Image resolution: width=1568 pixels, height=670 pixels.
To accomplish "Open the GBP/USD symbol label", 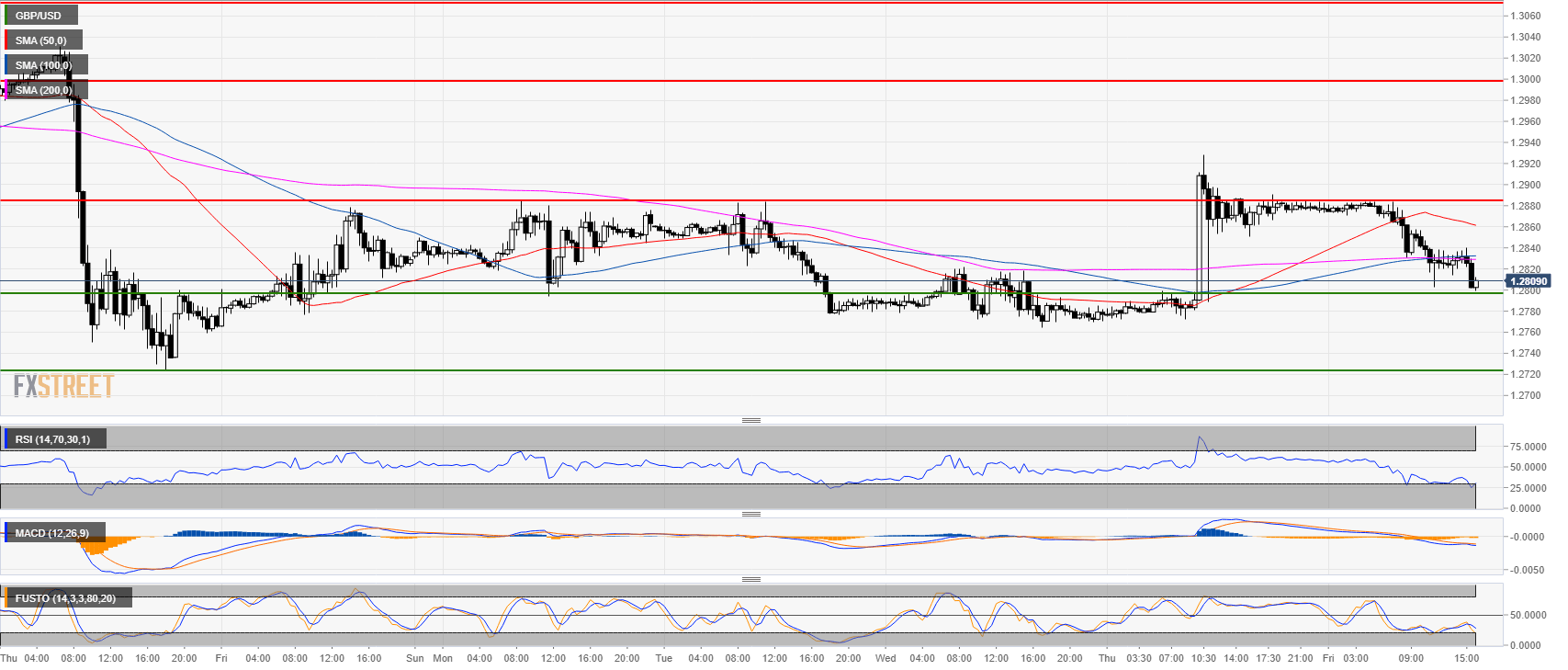I will [39, 16].
